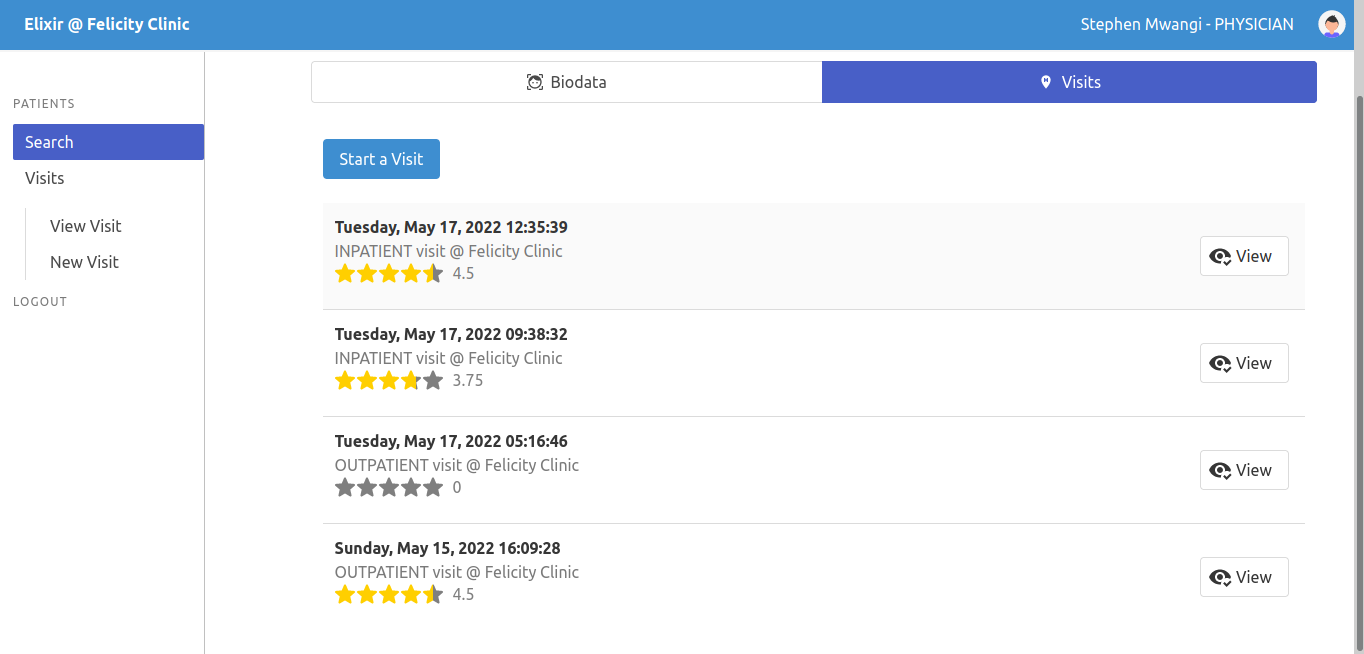View the May 17 05:16:46 outpatient visit
Screen dimensions: 1364x654
tap(1244, 470)
